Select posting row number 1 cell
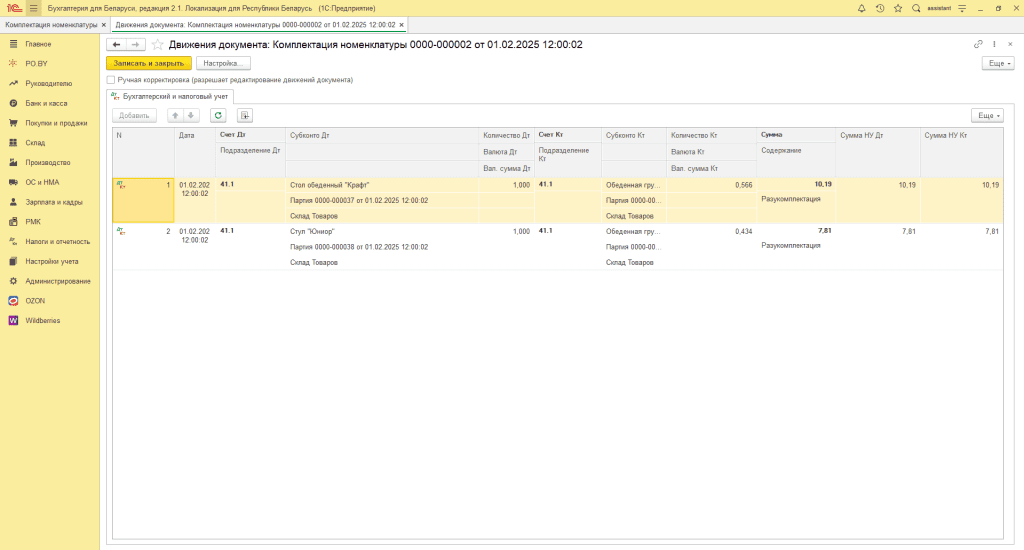Image resolution: width=1024 pixels, height=550 pixels. [x=144, y=200]
